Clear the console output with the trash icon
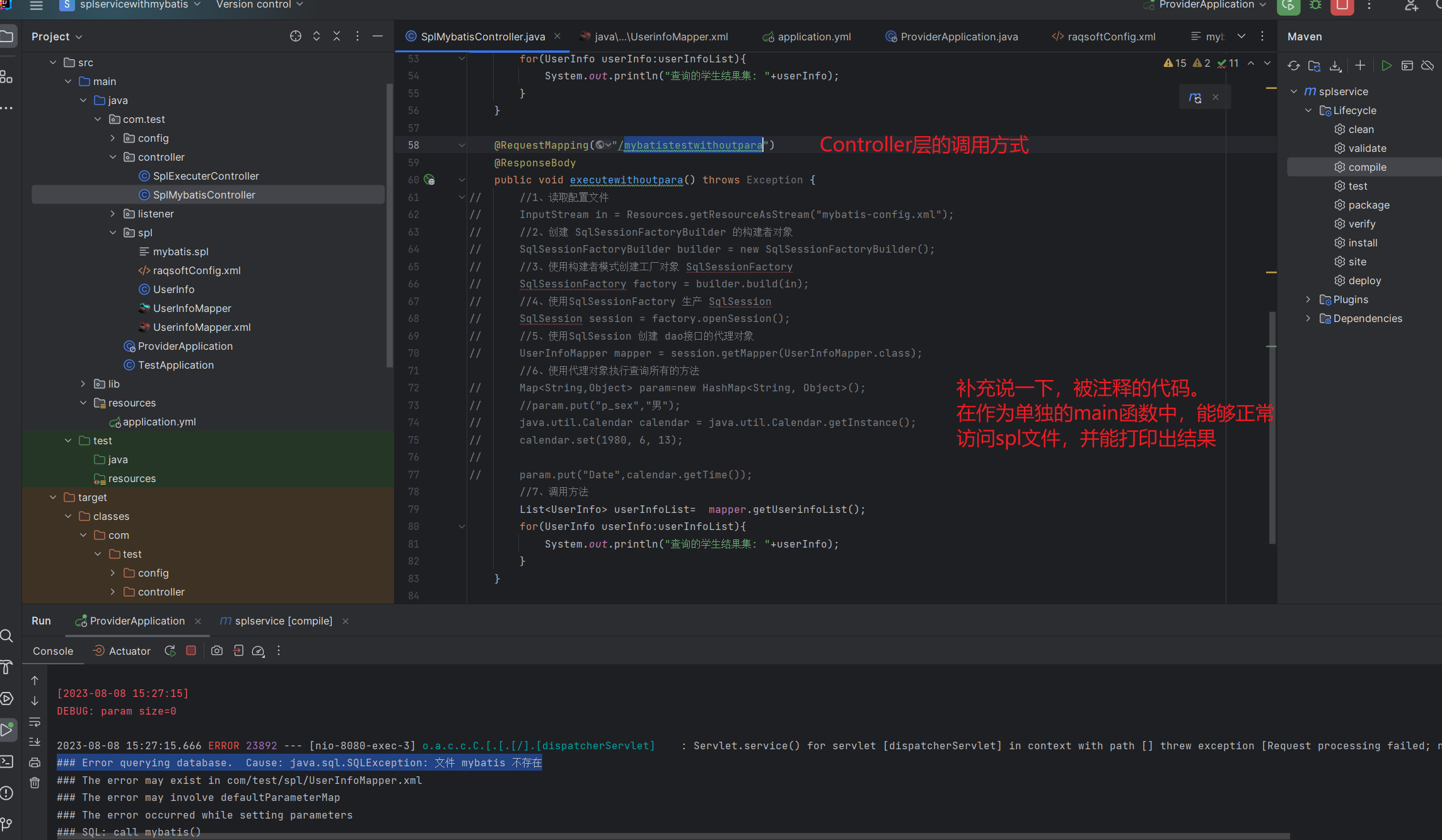 point(35,783)
